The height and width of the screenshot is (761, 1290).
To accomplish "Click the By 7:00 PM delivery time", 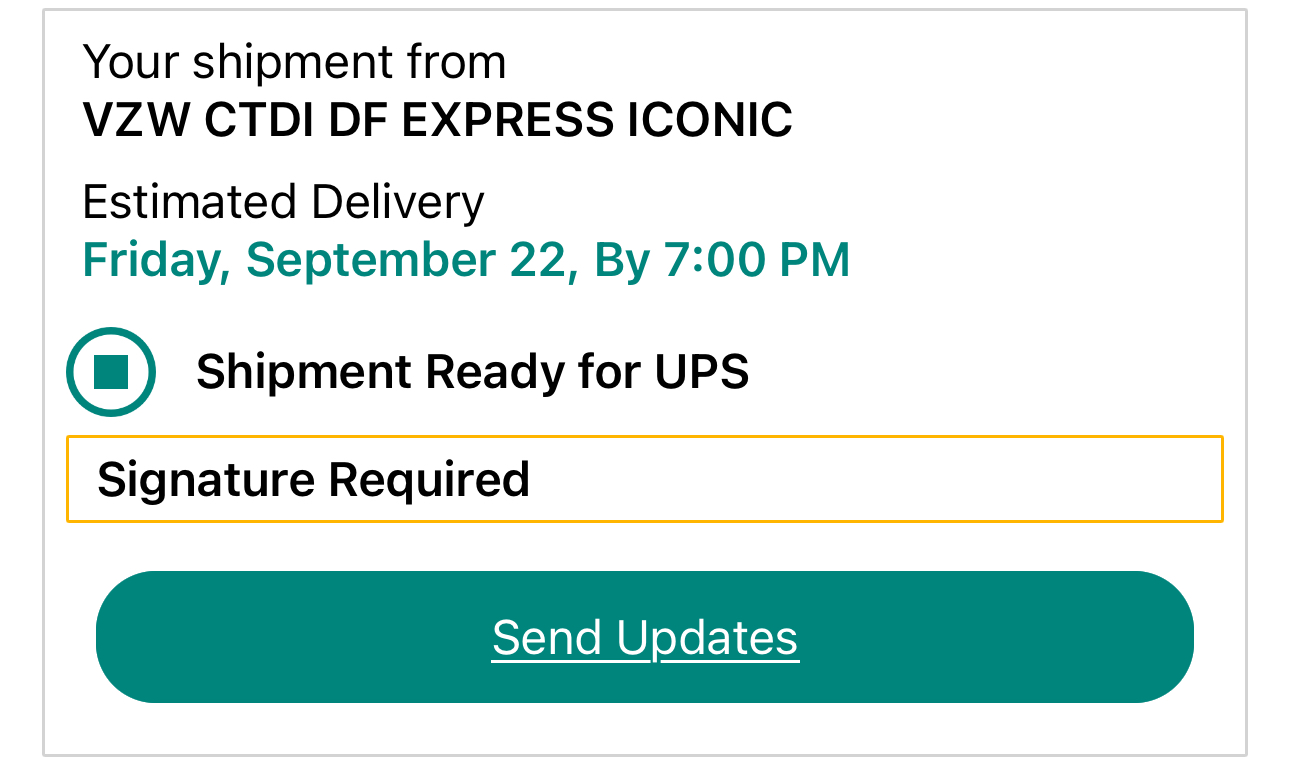I will tap(722, 259).
